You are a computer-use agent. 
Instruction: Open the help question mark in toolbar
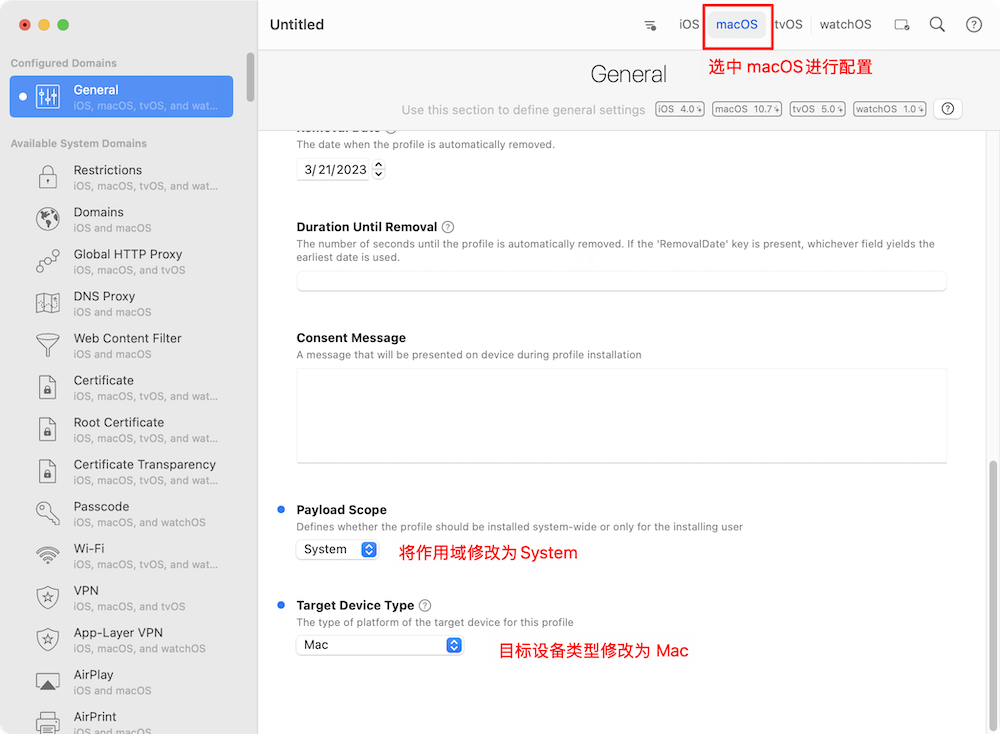pos(973,25)
